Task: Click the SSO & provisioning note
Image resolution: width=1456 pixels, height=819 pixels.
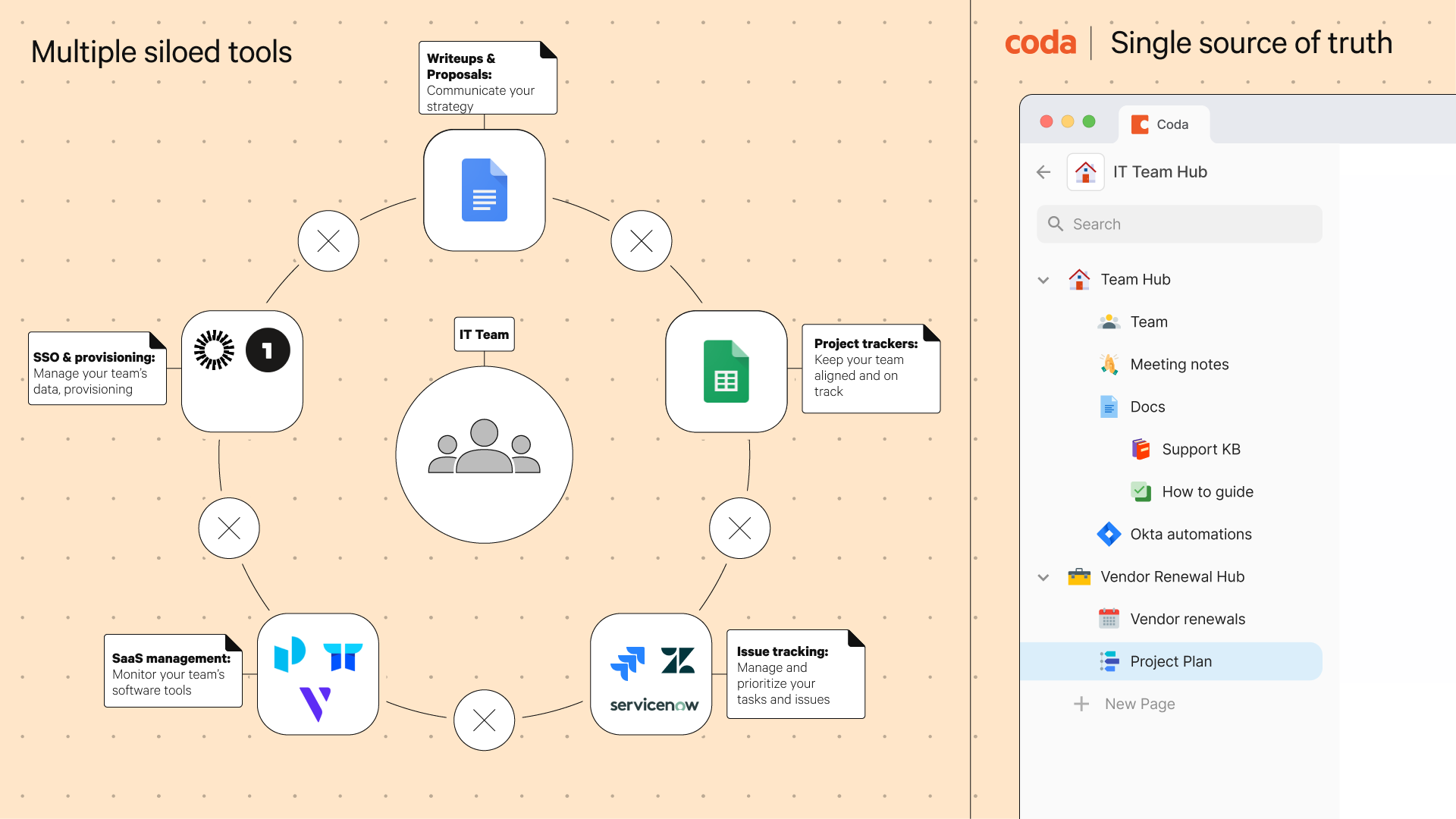Action: (97, 369)
